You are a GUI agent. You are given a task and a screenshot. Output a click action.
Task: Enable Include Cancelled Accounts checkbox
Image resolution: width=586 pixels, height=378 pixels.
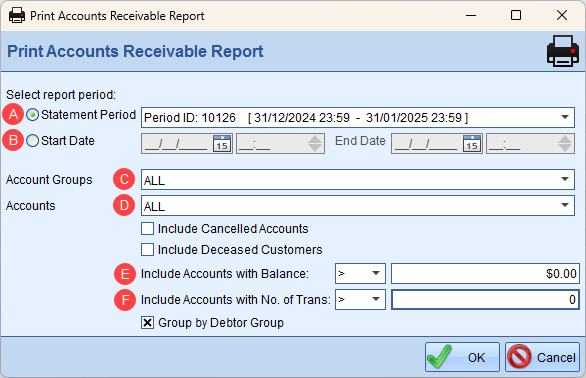(x=147, y=228)
